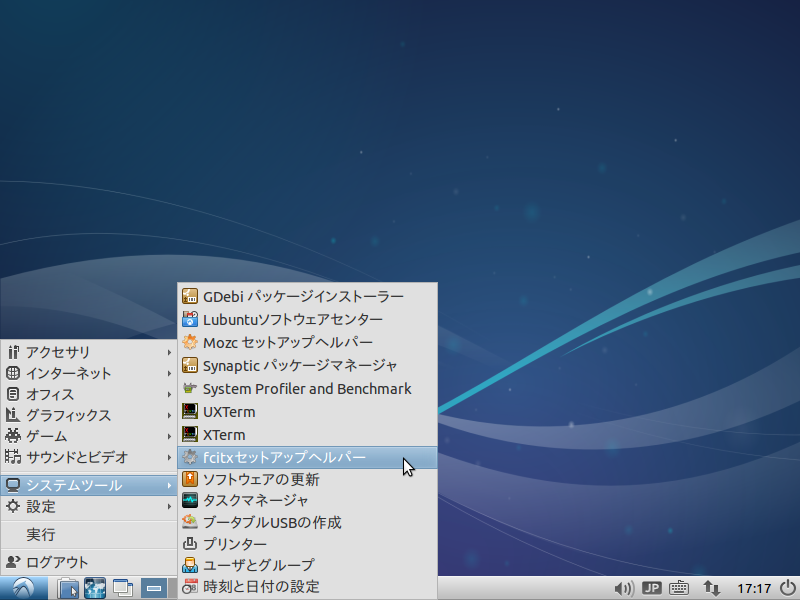The height and width of the screenshot is (600, 800).
Task: Select the fcitx セットアップヘルパー entry
Action: click(x=280, y=457)
